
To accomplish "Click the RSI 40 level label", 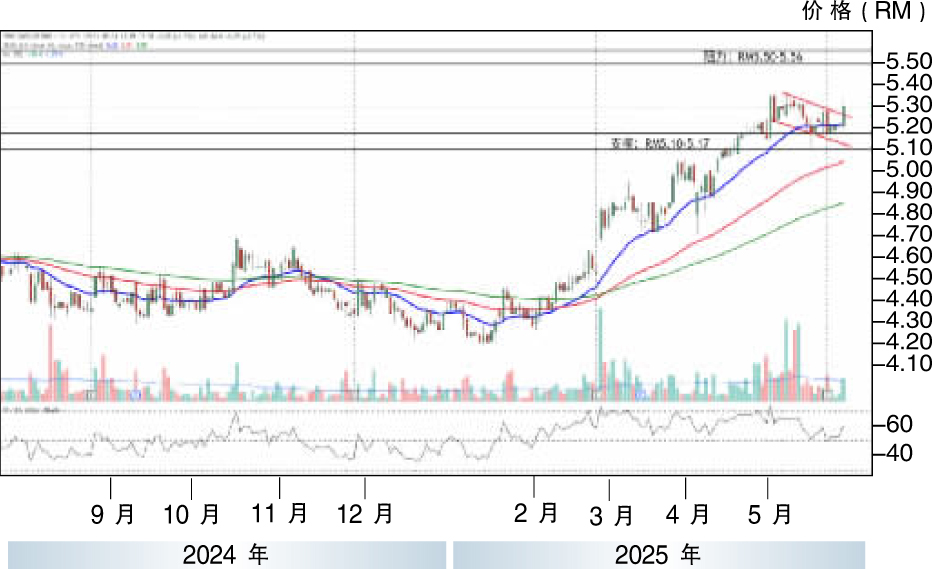I will point(898,454).
